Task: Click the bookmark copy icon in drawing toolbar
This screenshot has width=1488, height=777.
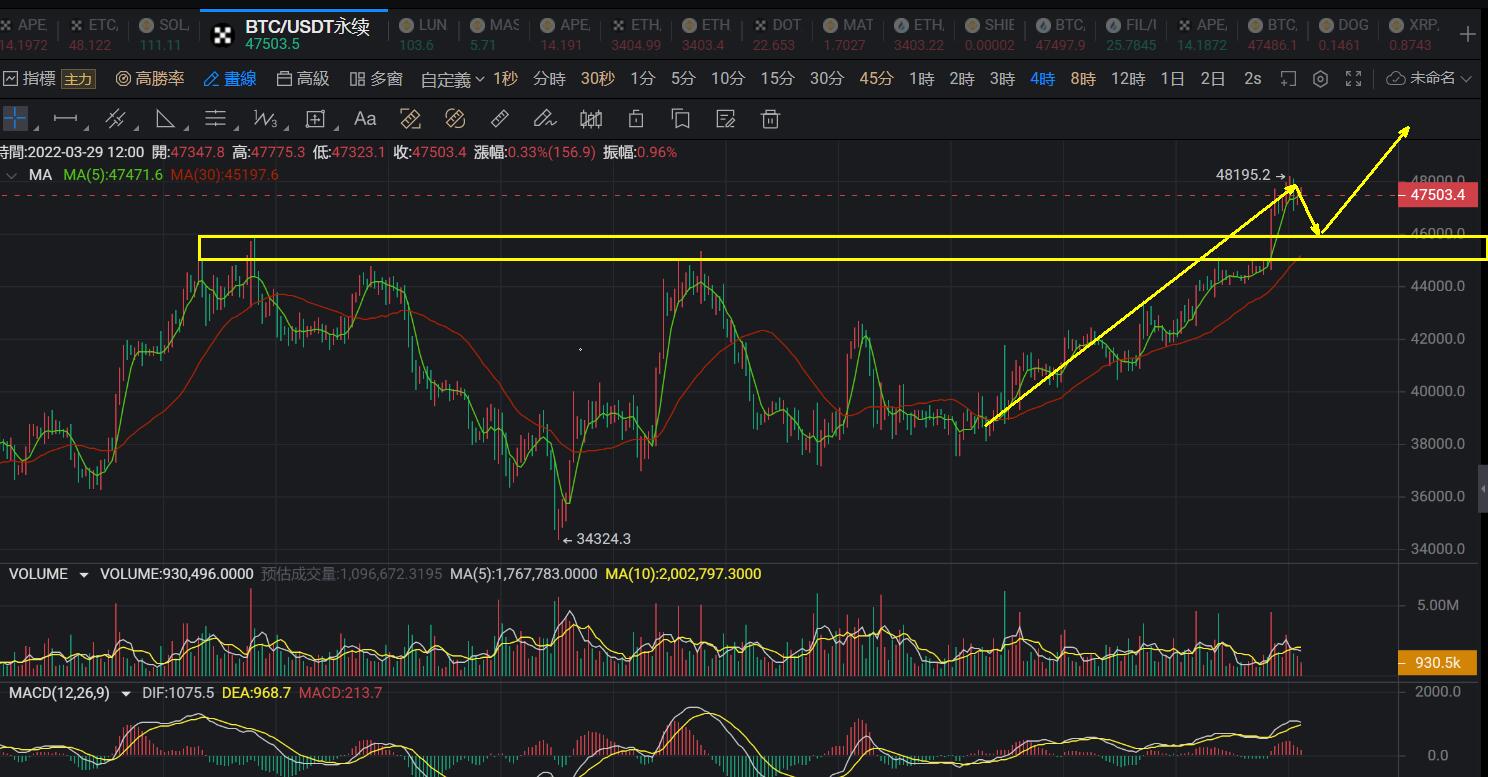Action: pos(681,119)
